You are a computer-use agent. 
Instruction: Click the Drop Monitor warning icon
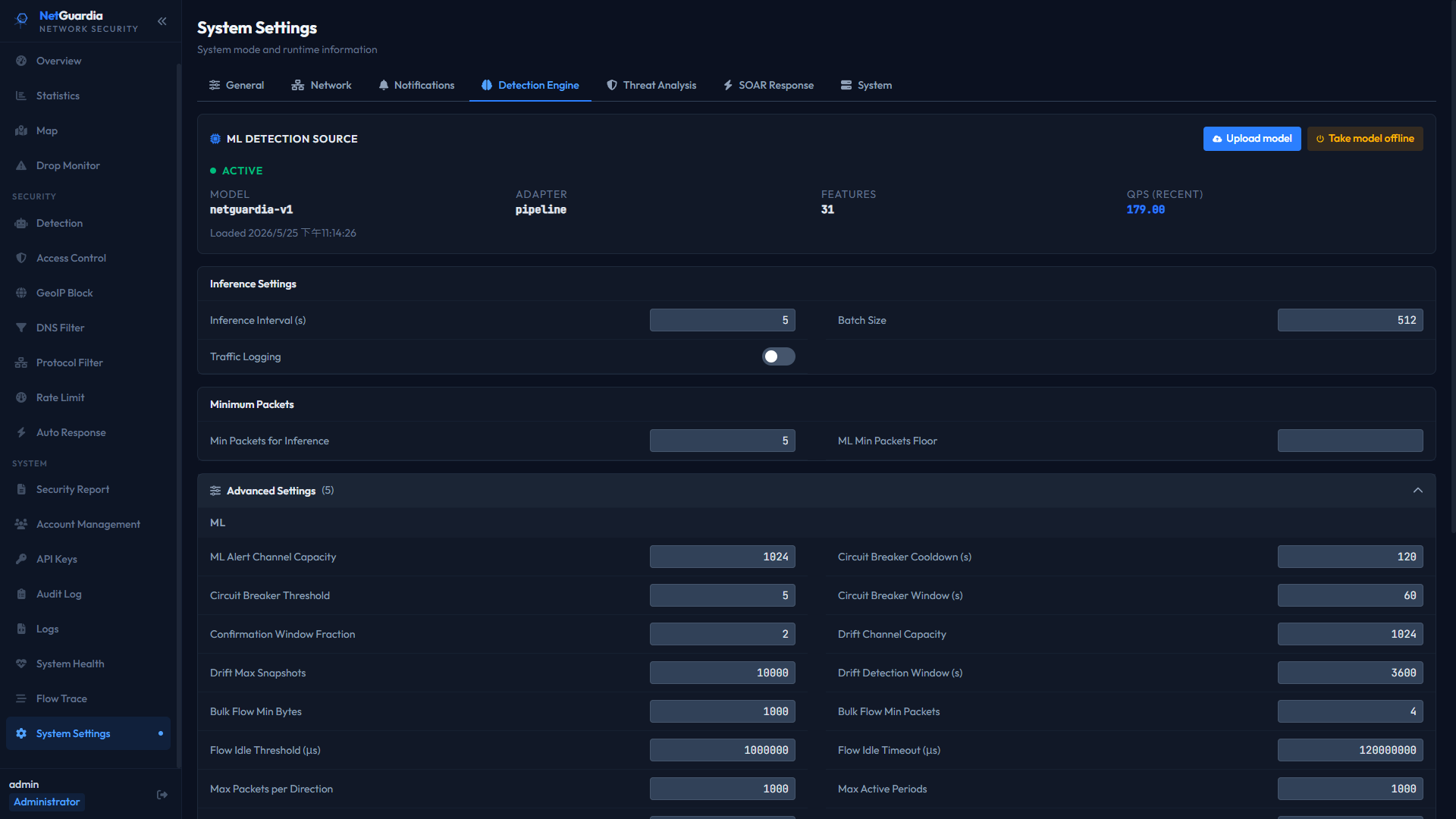pos(21,165)
